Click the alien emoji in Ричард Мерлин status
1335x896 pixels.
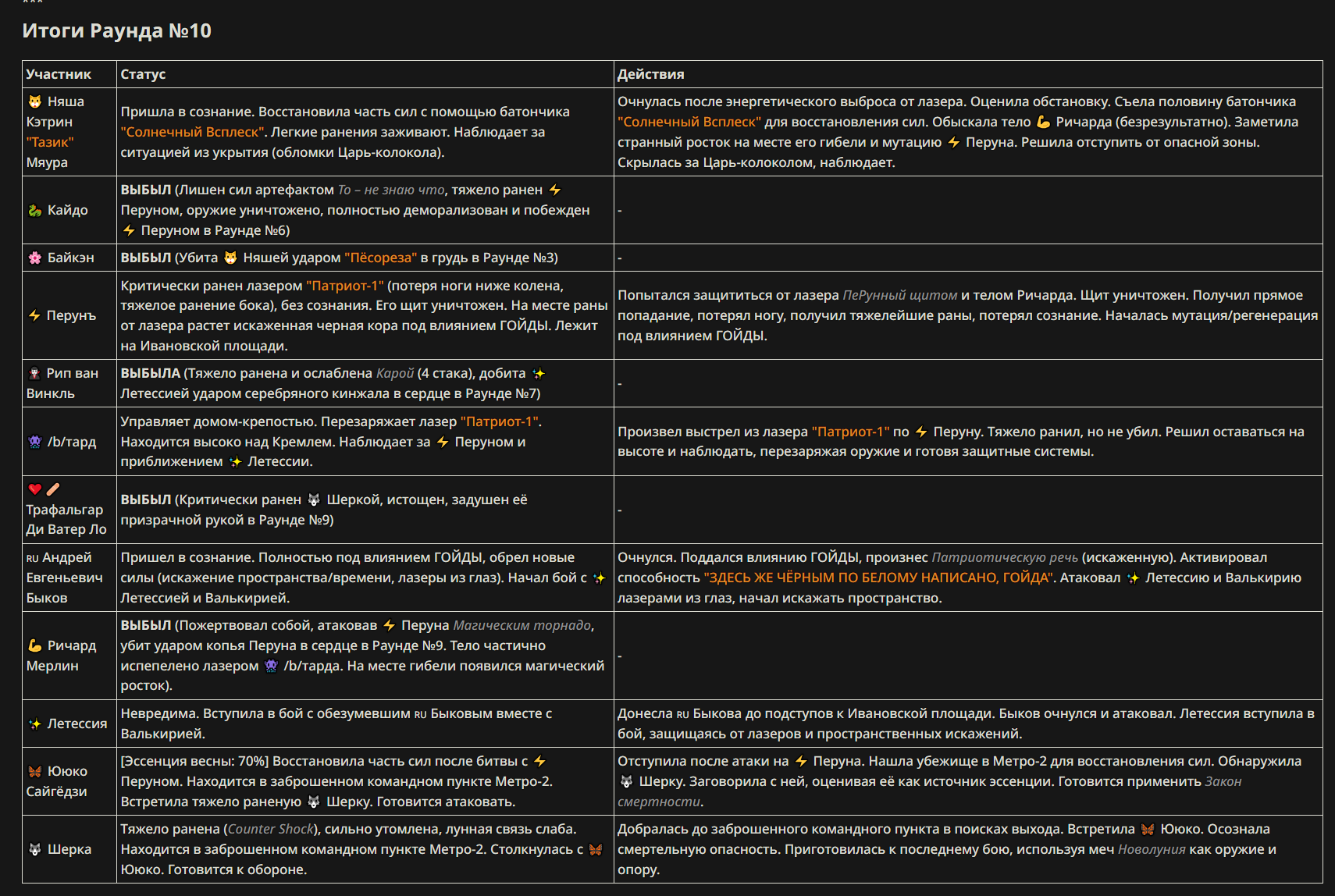pyautogui.click(x=271, y=666)
